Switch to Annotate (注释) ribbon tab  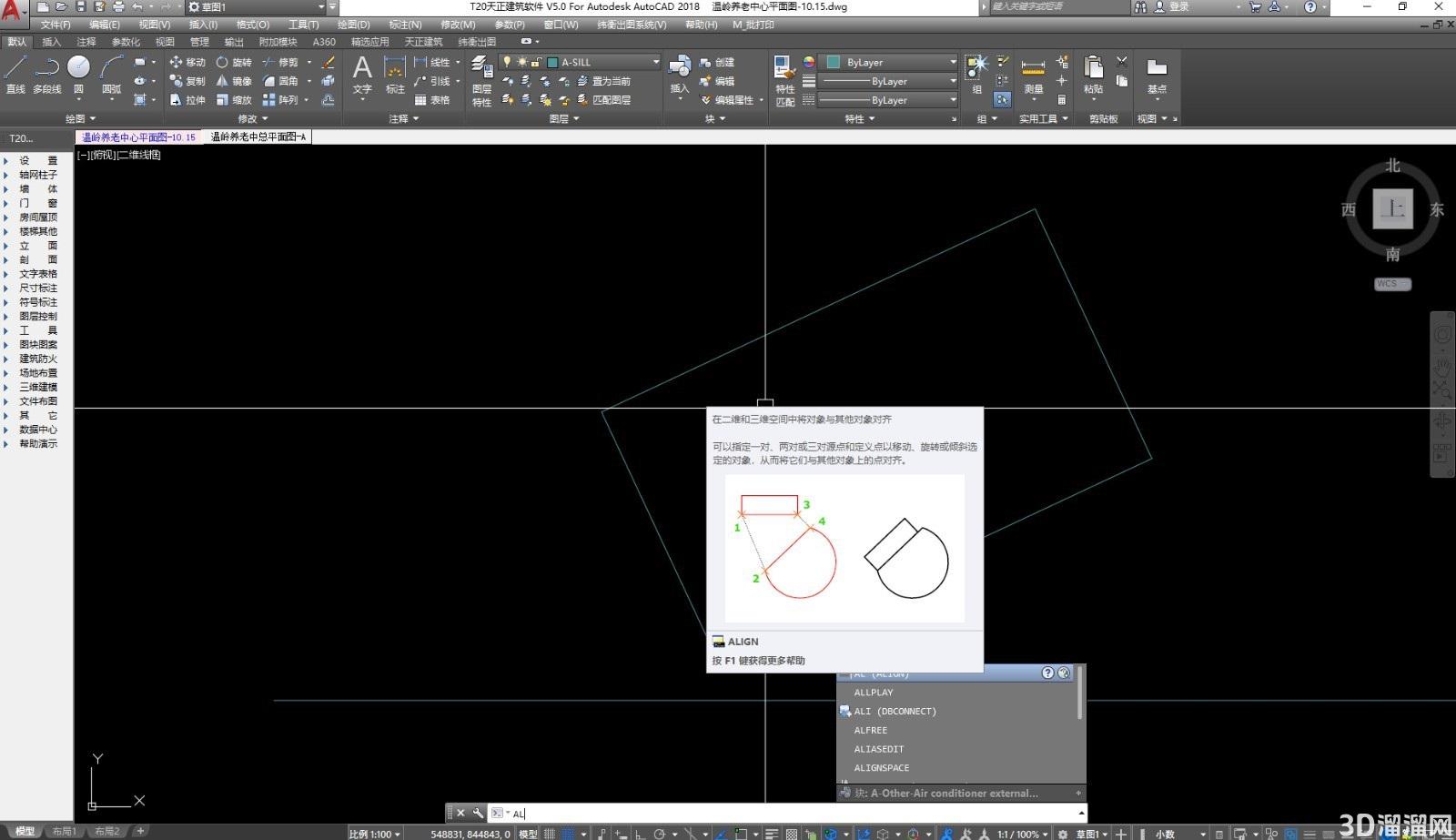[x=86, y=42]
